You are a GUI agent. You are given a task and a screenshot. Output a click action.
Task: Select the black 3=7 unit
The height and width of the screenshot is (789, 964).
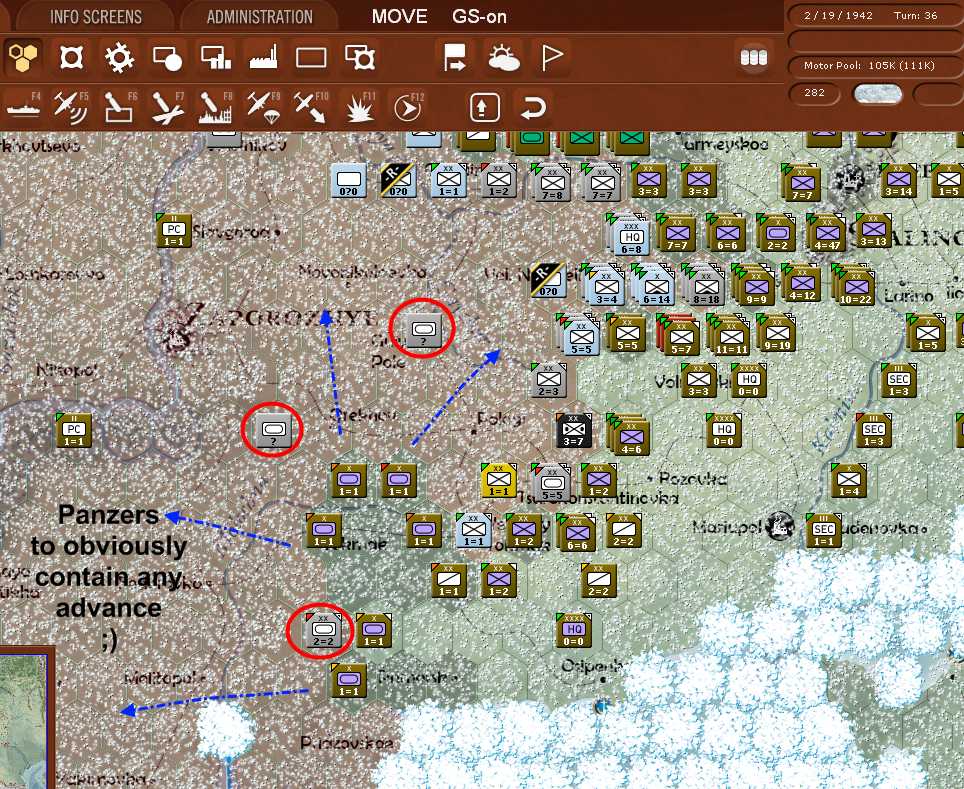574,430
